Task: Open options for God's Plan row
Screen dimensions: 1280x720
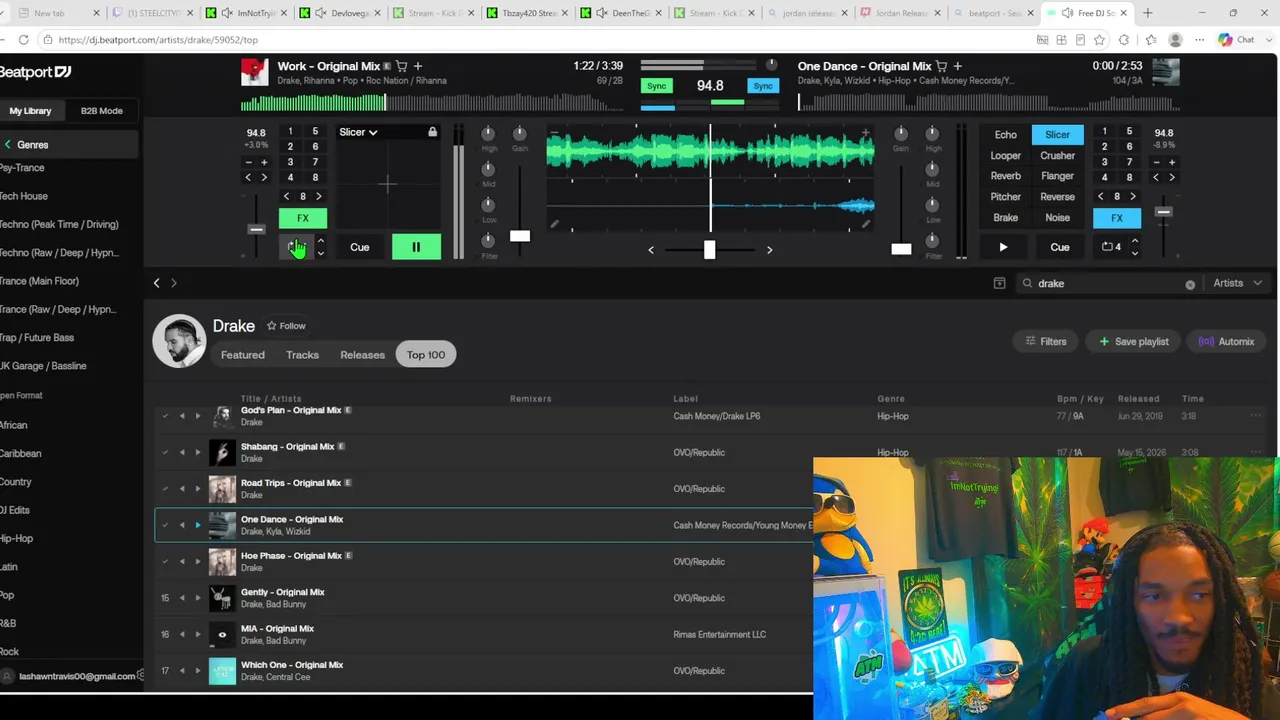Action: tap(1256, 416)
